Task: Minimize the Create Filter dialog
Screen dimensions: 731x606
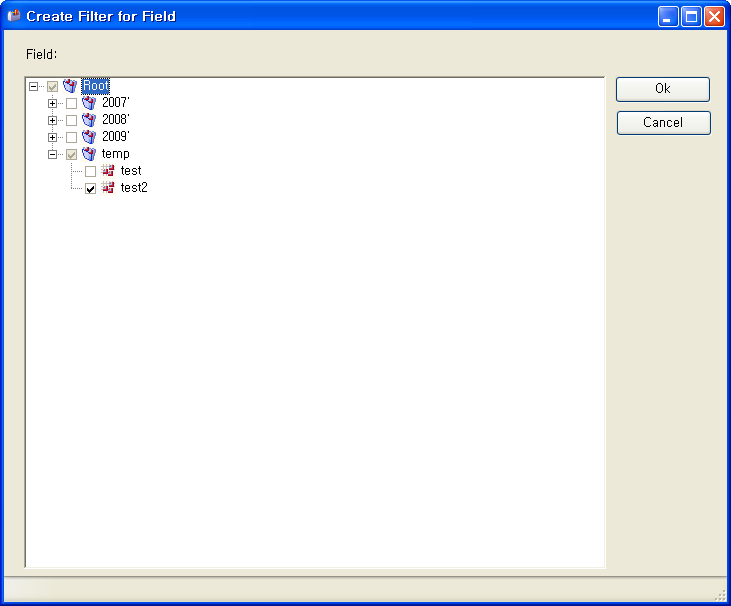Action: click(668, 17)
